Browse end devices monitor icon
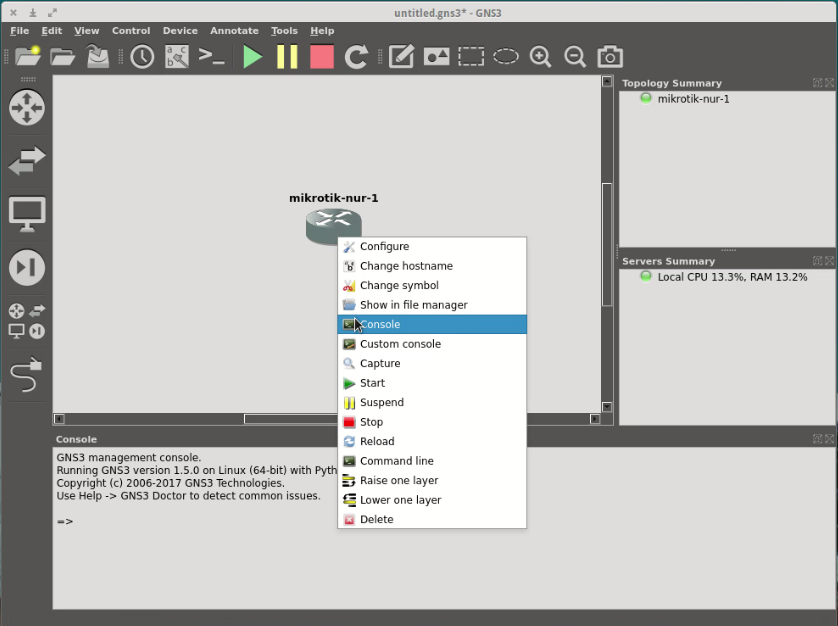 tap(27, 214)
